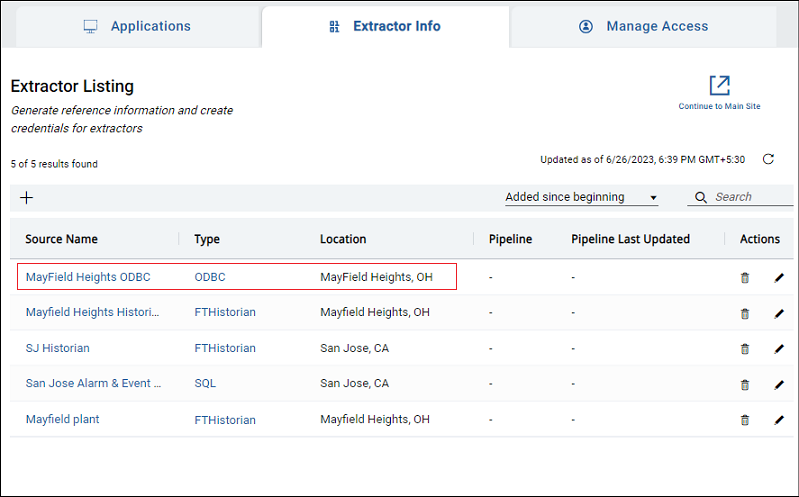
Task: Open MayField Heights ODBC source
Action: (x=88, y=277)
